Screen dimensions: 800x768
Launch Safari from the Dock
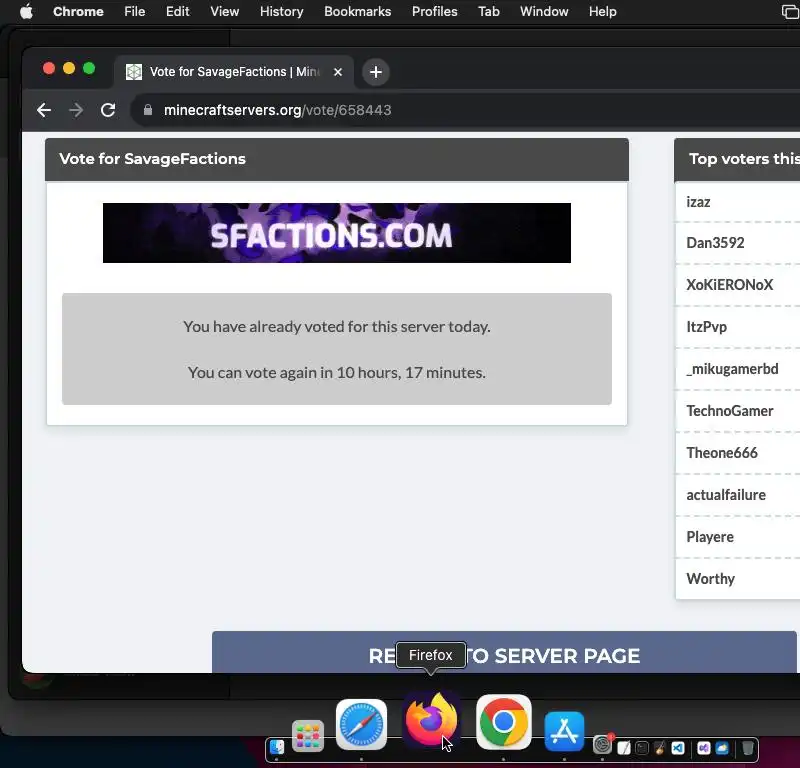coord(361,724)
